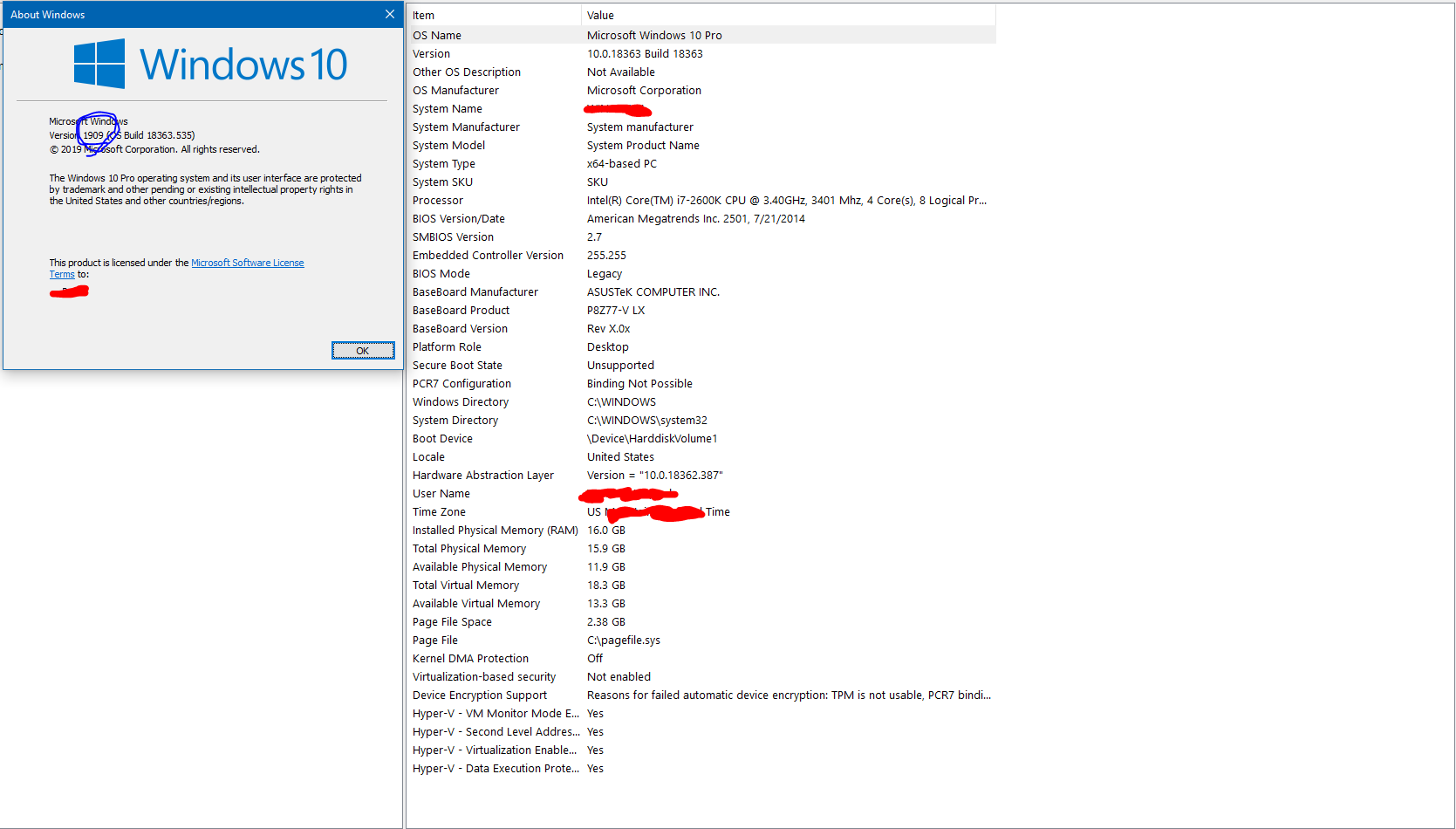Select the Kernel DMA Protection row
1456x829 pixels.
pyautogui.click(x=701, y=658)
